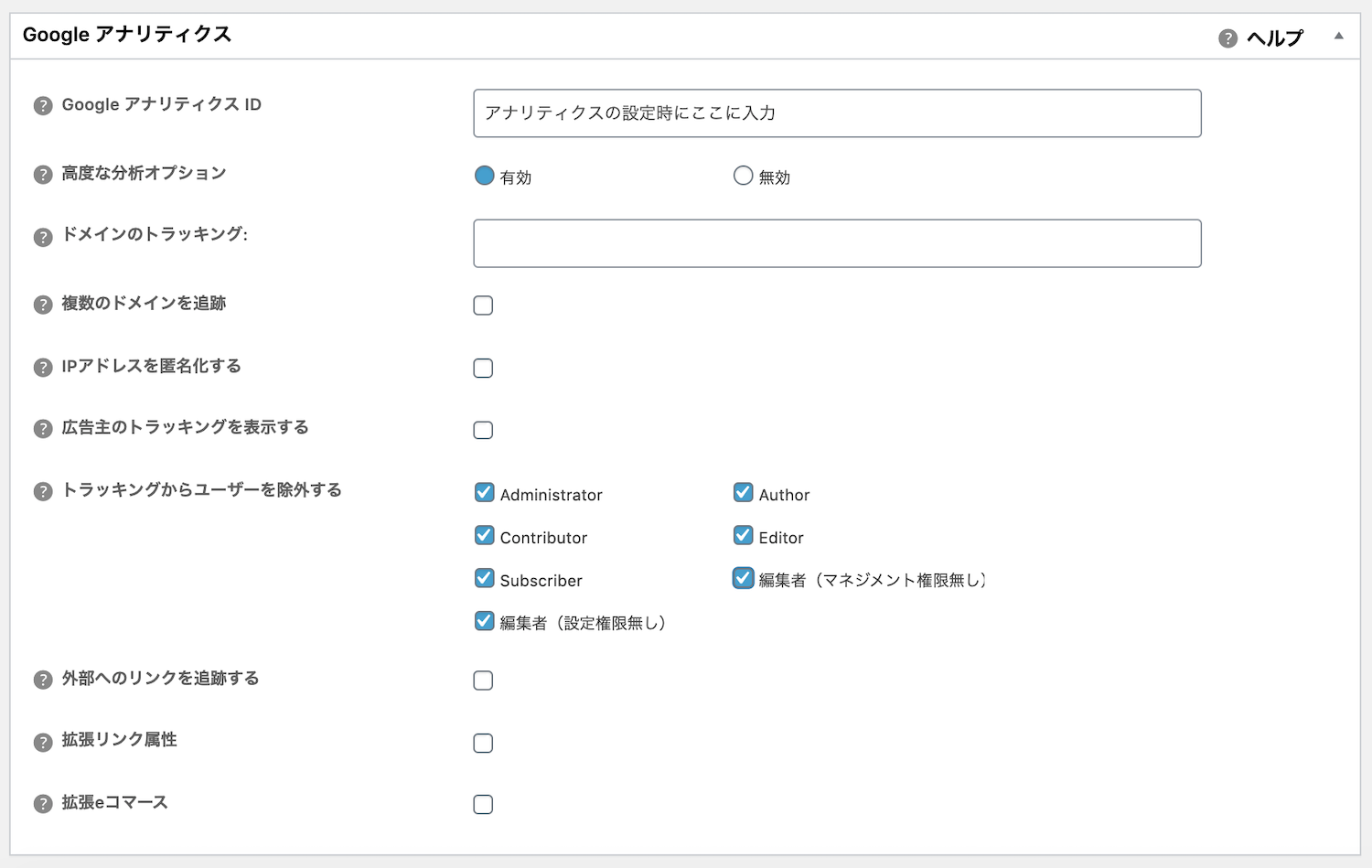1372x868 pixels.
Task: Collapse the Google アナリティクス panel with arrow
Action: 1339,37
